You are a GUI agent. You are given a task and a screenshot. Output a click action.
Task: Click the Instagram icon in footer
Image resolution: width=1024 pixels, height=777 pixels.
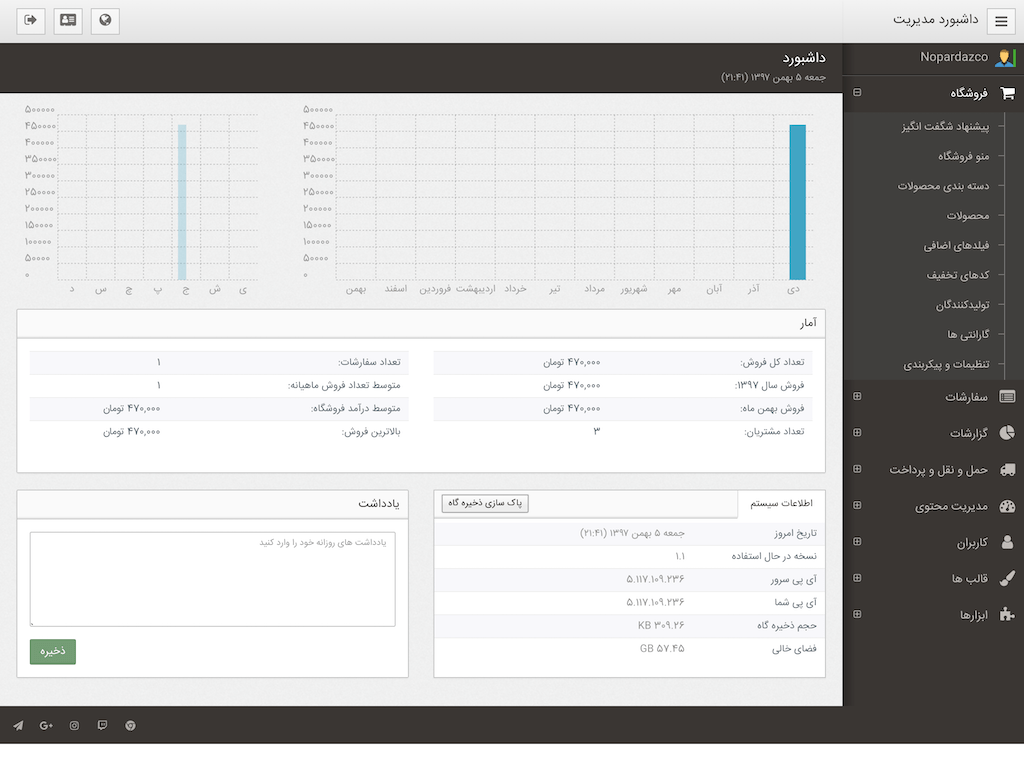coord(74,725)
